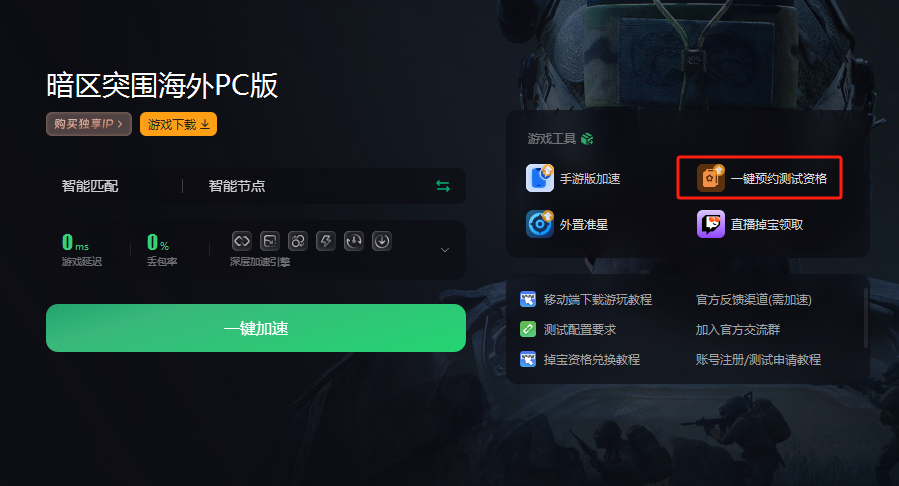Toggle the link-chain engine icon
899x486 pixels.
[242, 241]
